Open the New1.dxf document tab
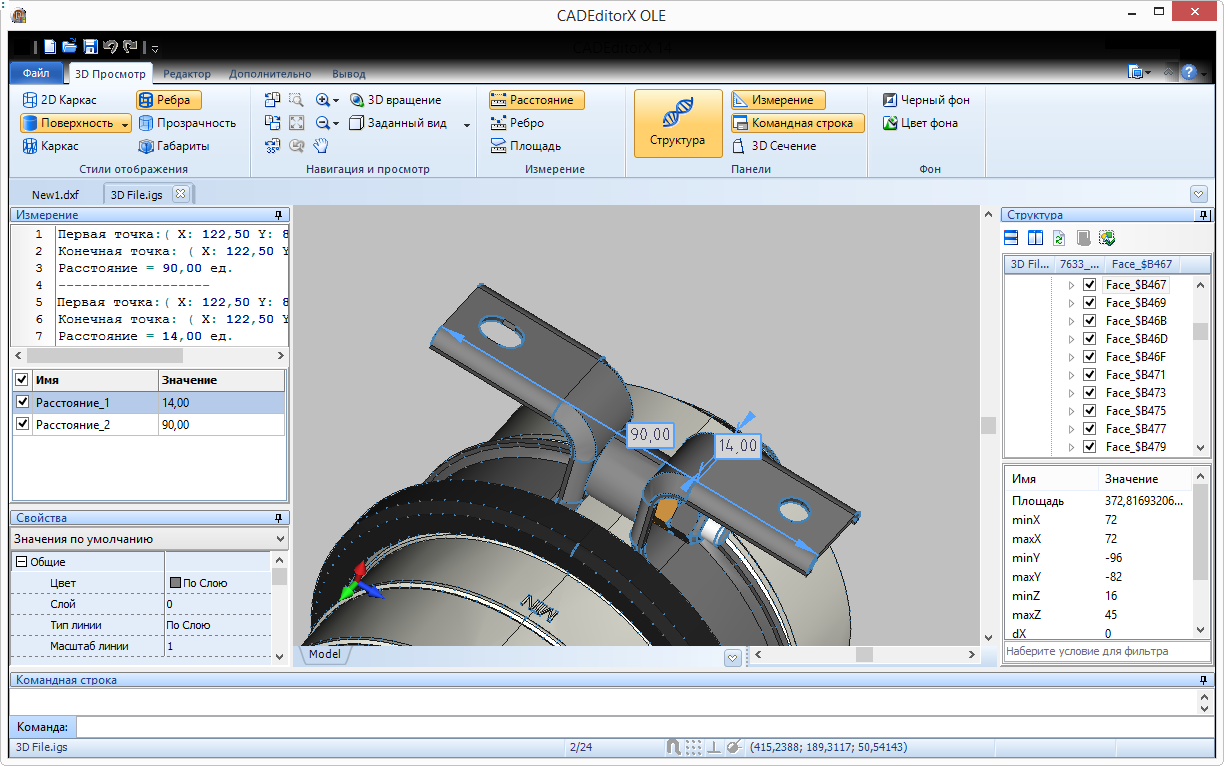1224x766 pixels. click(x=55, y=194)
